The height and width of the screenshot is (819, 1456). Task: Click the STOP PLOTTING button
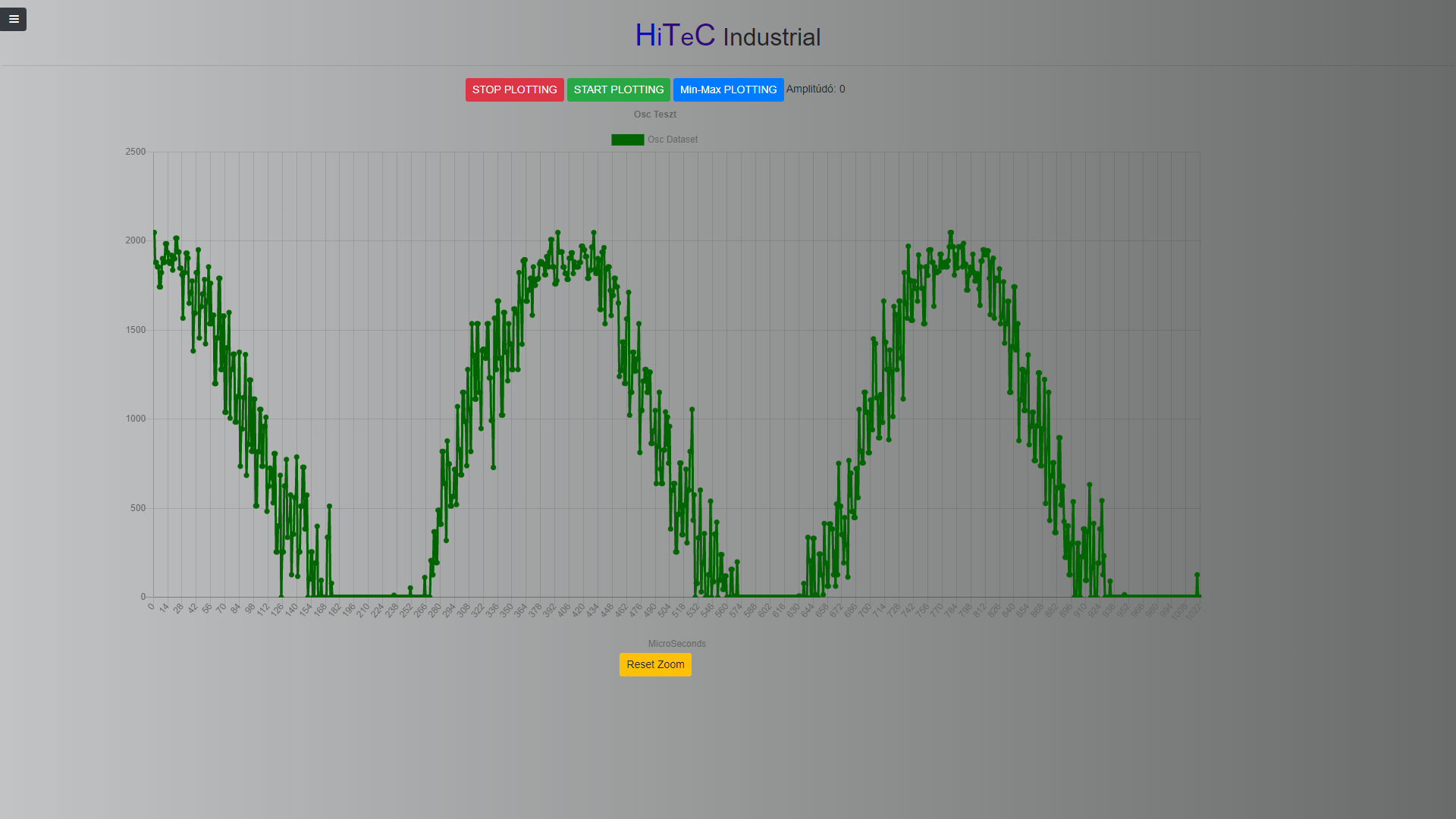(514, 89)
